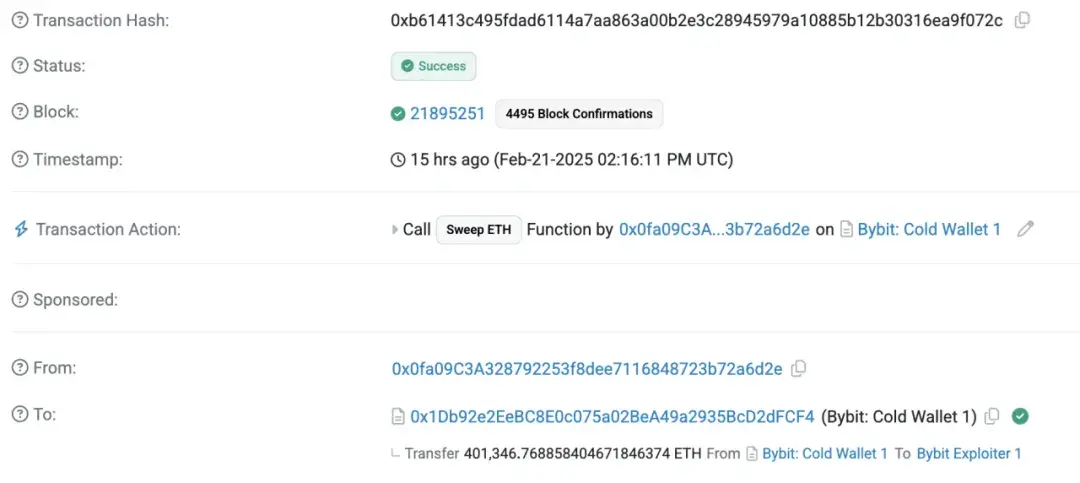
Task: Click the From help question icon
Action: (20, 368)
